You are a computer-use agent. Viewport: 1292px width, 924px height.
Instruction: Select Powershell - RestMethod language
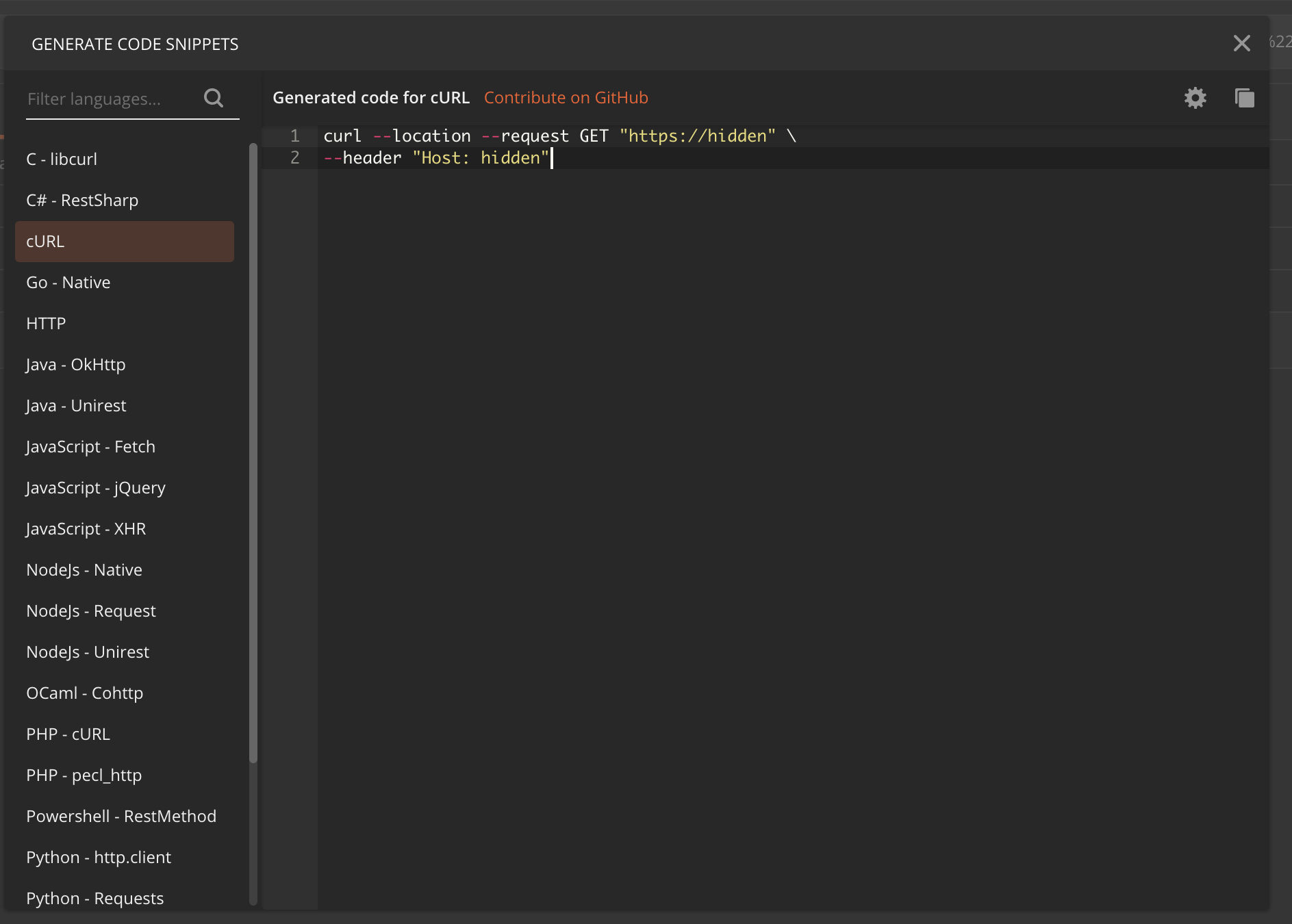pyautogui.click(x=121, y=816)
